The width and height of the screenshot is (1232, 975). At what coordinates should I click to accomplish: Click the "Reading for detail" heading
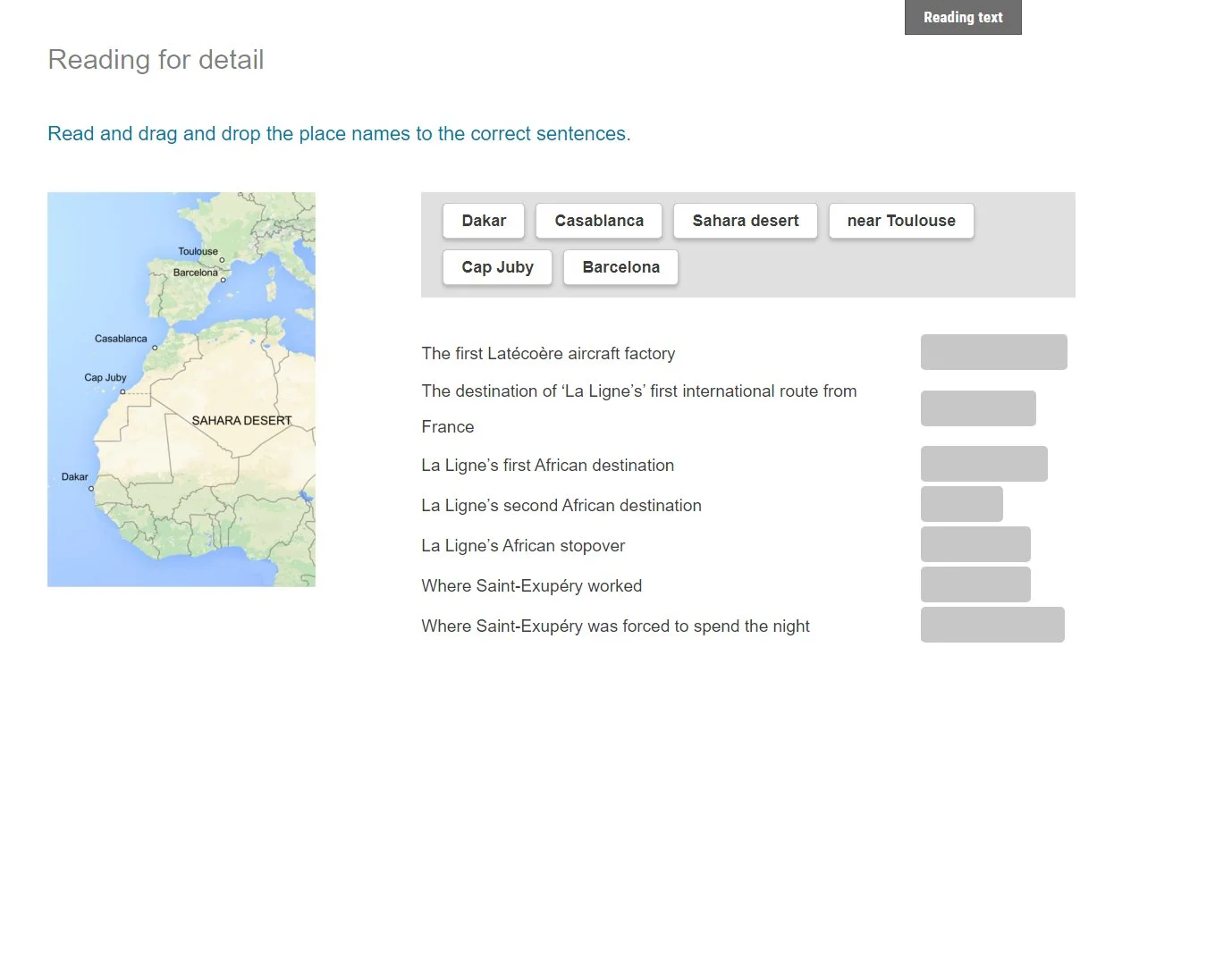click(156, 60)
